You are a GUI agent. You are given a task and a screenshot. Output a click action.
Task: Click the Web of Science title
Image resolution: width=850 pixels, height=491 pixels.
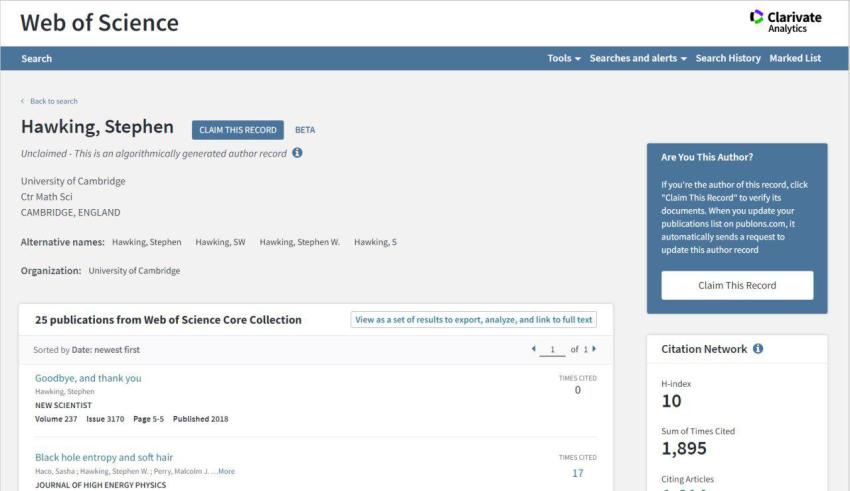click(99, 23)
